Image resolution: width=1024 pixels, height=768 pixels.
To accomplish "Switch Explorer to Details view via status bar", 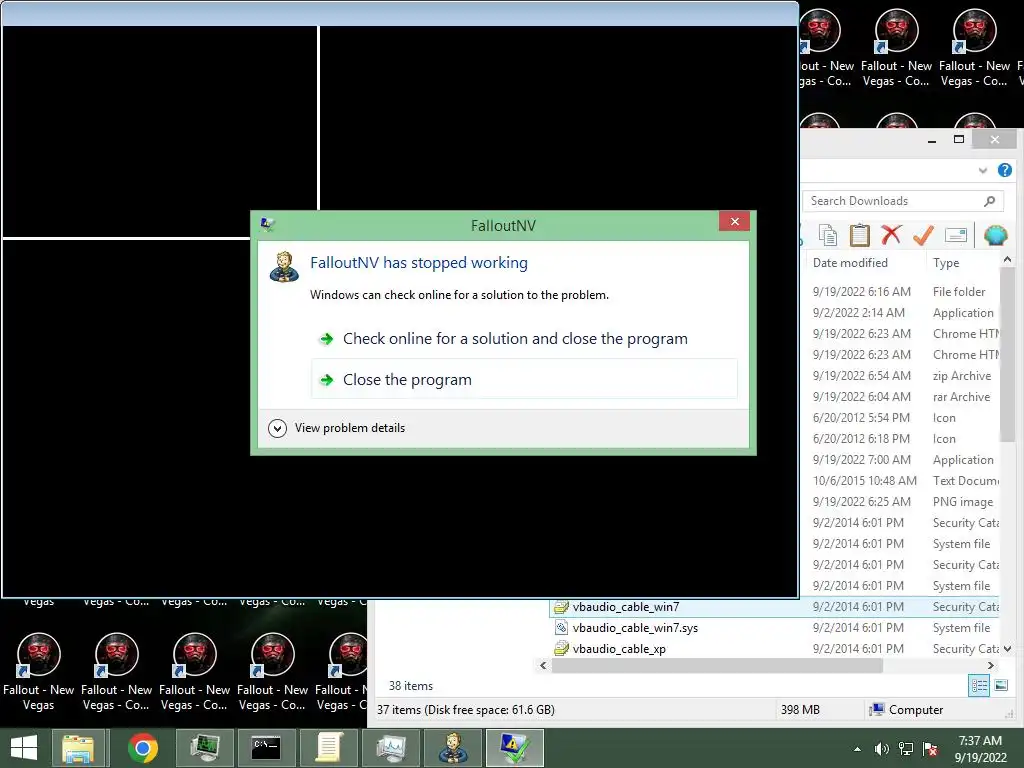I will coord(979,686).
